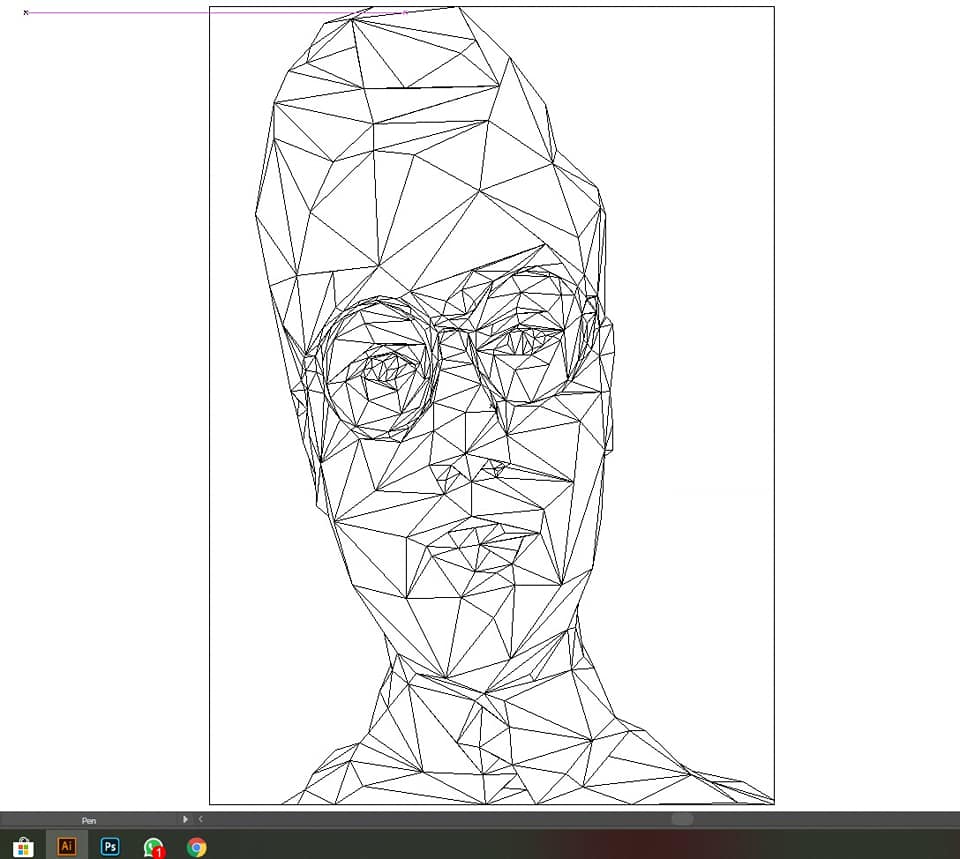This screenshot has height=859, width=960.
Task: Open WhatsApp with the unread notification badge
Action: pos(154,847)
